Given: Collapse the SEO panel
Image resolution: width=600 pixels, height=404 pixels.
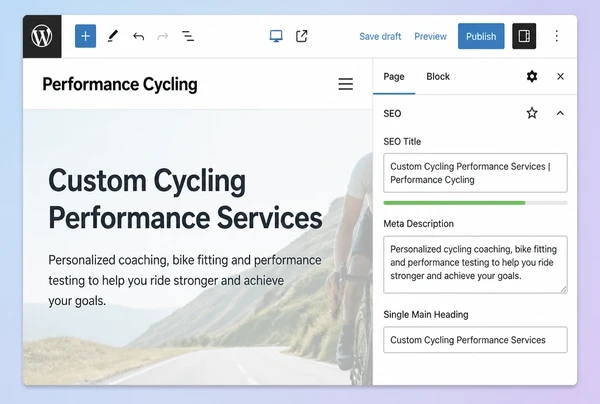Looking at the screenshot, I should (560, 113).
